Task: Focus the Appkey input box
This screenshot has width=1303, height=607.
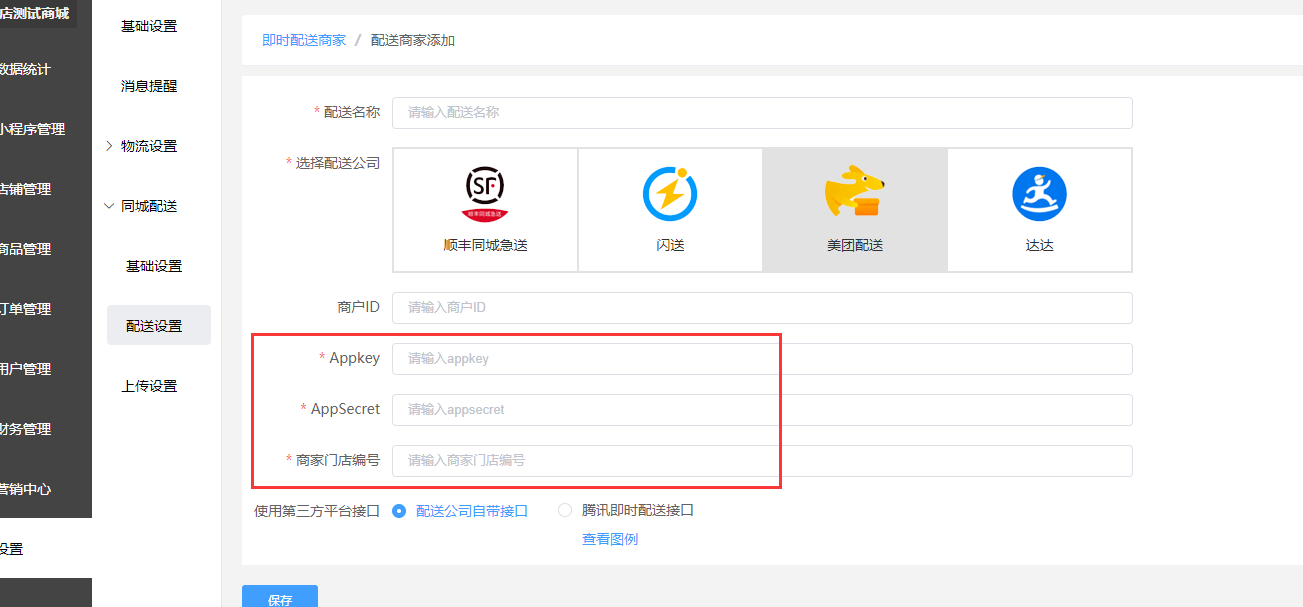Action: (762, 359)
